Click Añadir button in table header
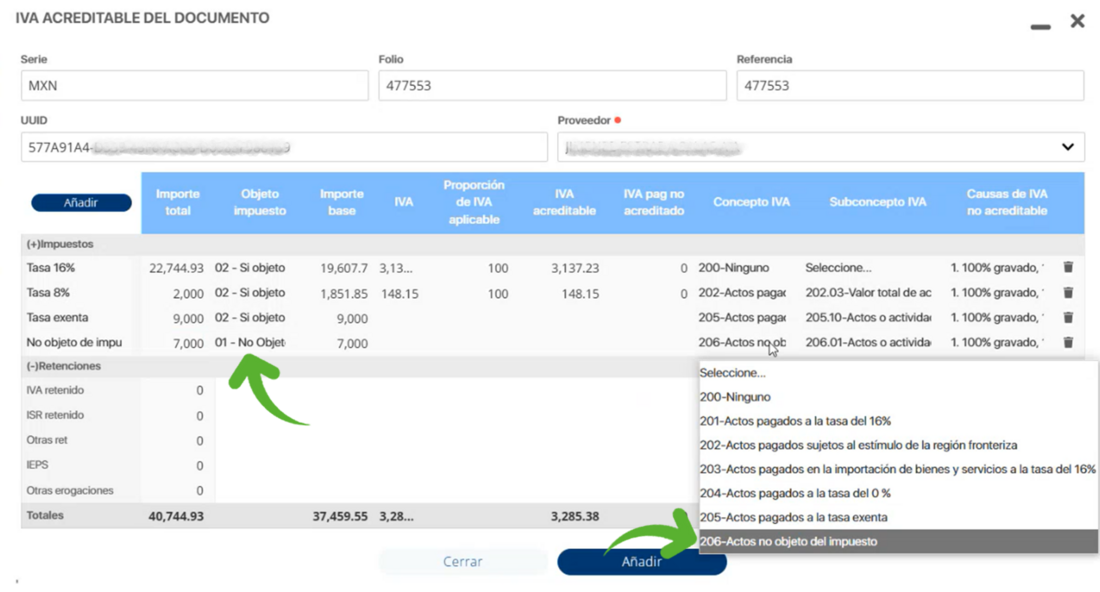 [81, 203]
